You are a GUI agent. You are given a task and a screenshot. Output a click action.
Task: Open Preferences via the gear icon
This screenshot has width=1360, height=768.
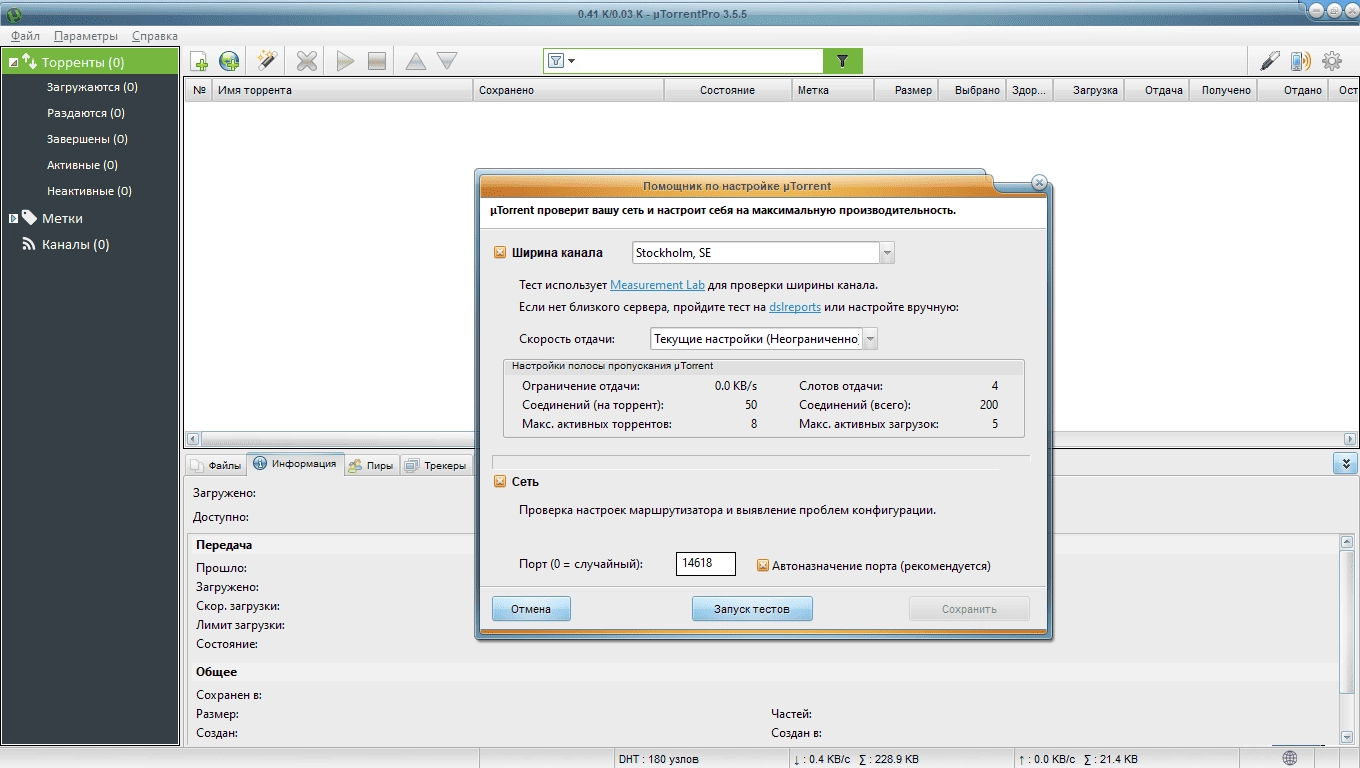point(1332,61)
